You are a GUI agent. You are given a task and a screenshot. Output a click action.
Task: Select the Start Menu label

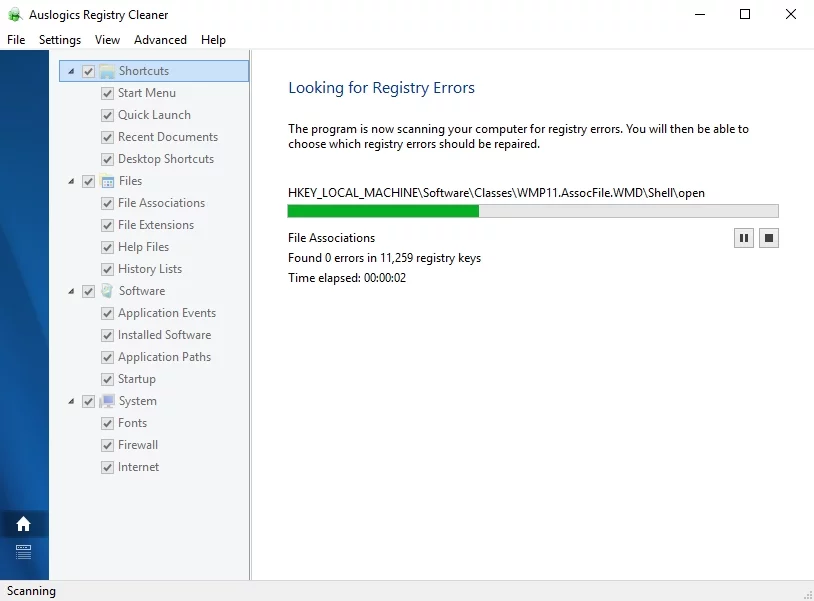tap(147, 93)
